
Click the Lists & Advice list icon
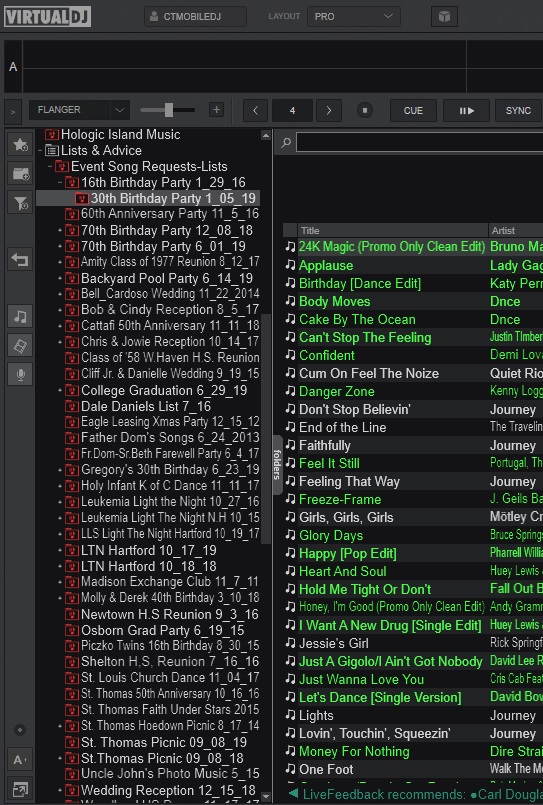point(52,150)
